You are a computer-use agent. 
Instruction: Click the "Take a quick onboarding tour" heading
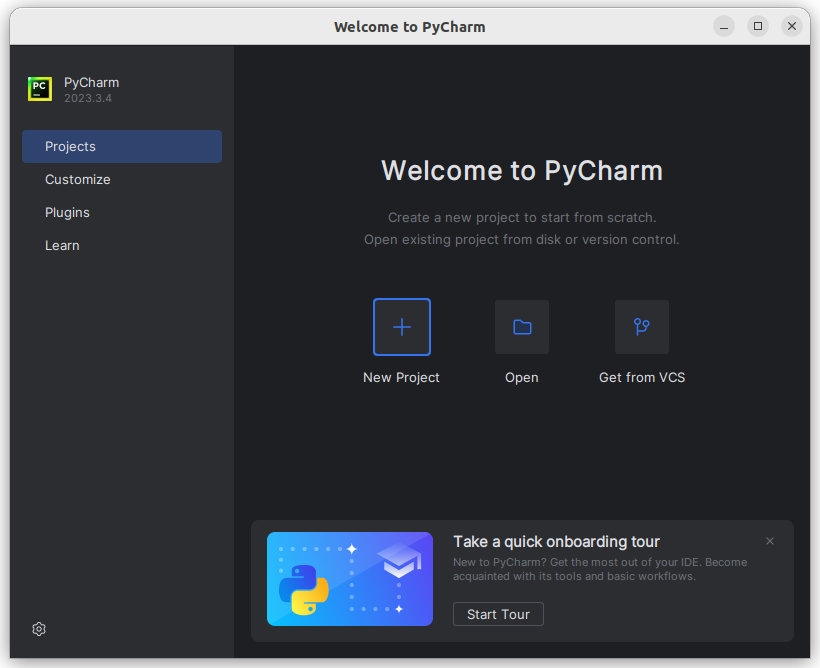tap(556, 542)
